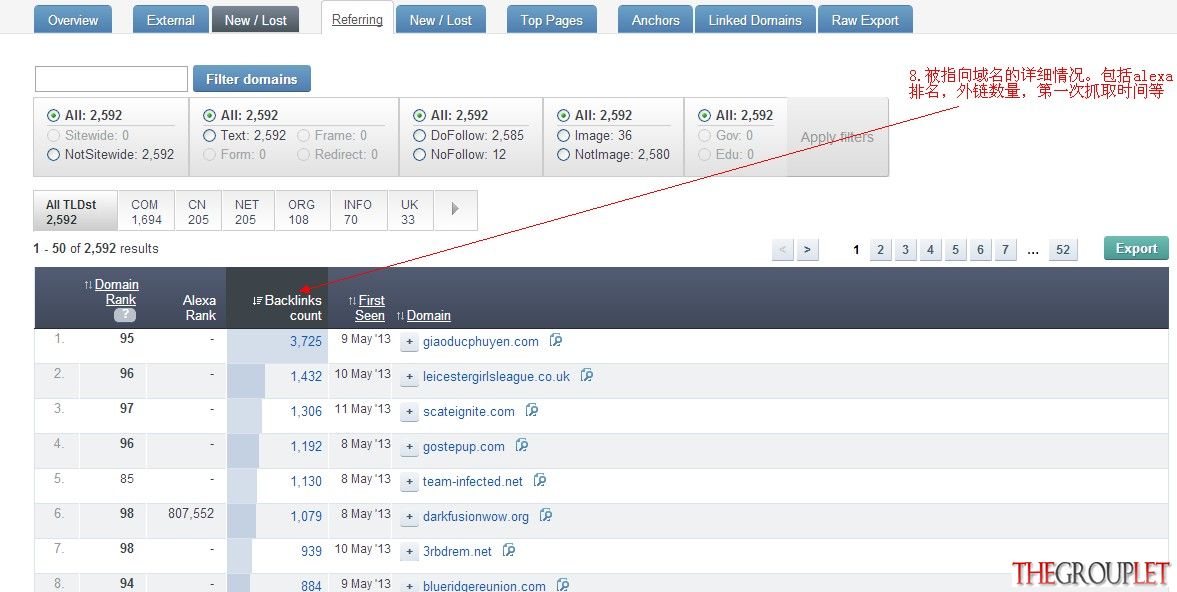Show more TLD tabs arrow
This screenshot has height=592, width=1177.
click(455, 210)
